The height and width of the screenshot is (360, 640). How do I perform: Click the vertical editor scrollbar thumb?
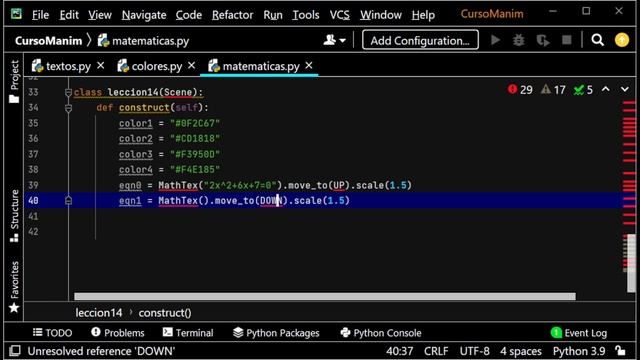[631, 263]
